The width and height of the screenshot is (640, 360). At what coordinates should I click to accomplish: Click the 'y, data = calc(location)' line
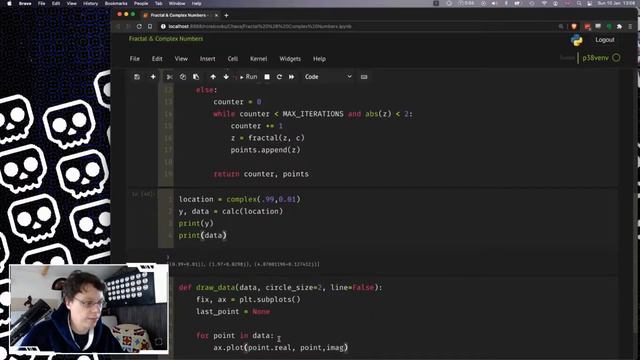(x=231, y=211)
